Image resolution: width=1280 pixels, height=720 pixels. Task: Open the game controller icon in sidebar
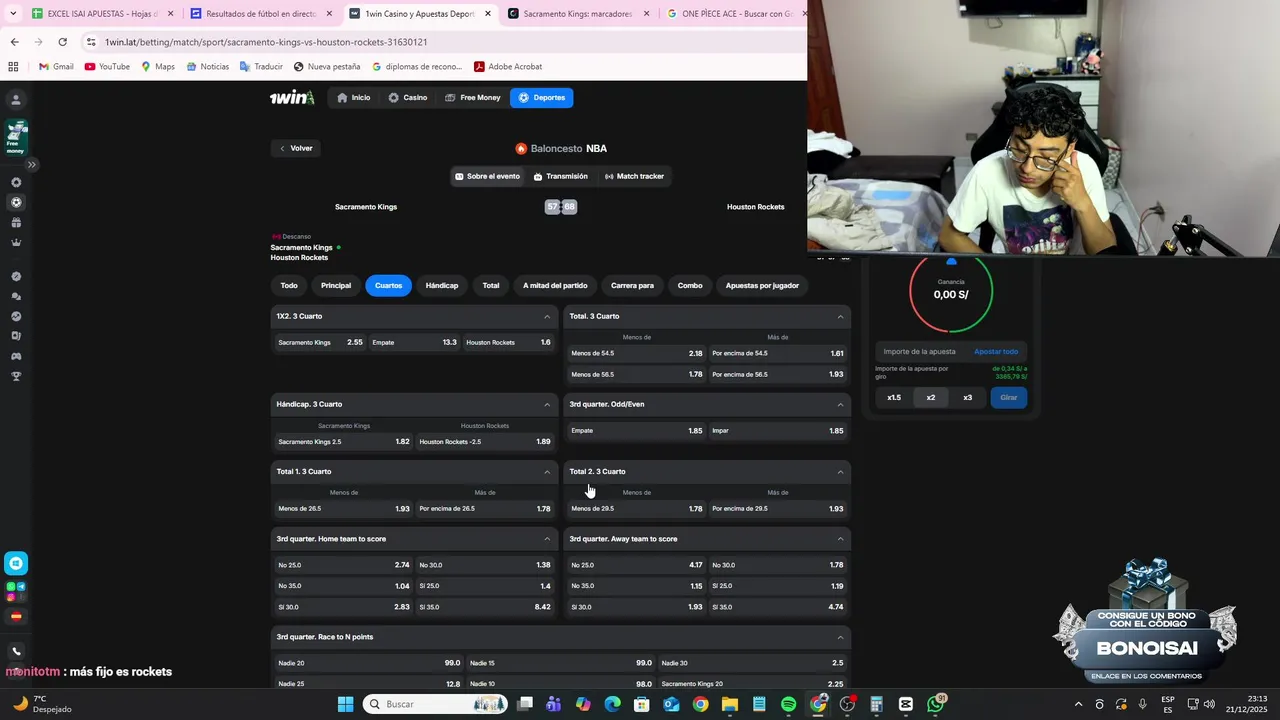point(16,356)
